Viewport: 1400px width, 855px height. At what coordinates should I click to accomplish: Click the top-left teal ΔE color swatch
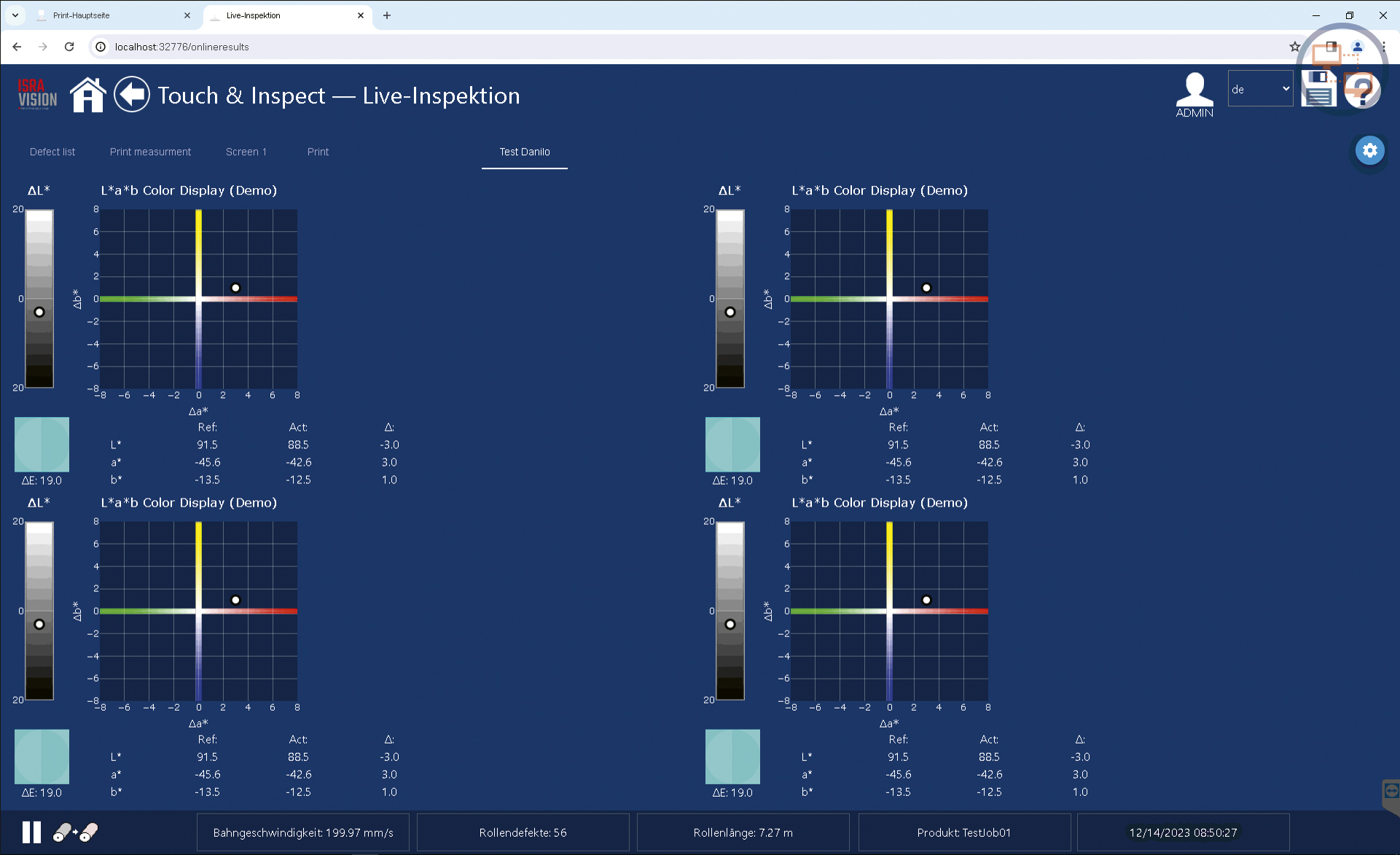pyautogui.click(x=42, y=444)
